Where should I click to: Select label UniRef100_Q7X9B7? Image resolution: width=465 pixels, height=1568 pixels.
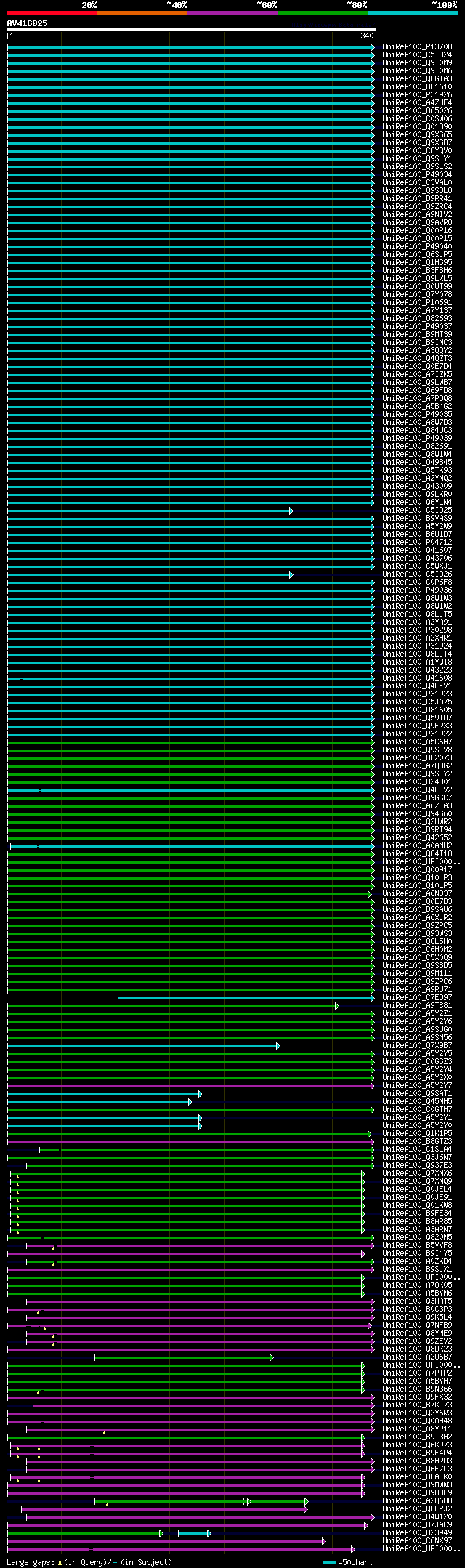[x=417, y=1045]
